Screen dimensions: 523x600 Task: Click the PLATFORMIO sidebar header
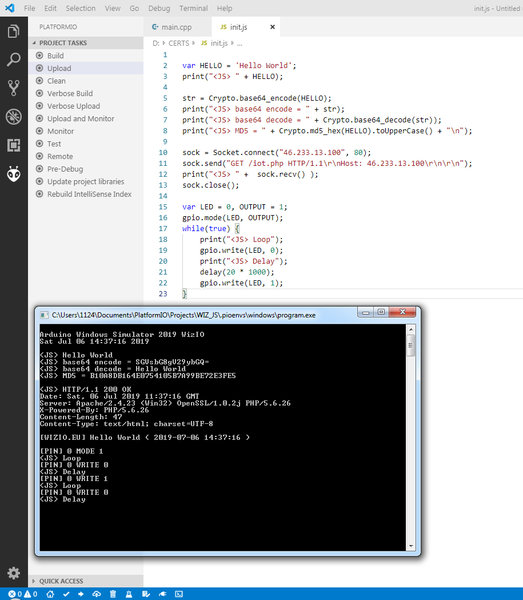point(58,27)
